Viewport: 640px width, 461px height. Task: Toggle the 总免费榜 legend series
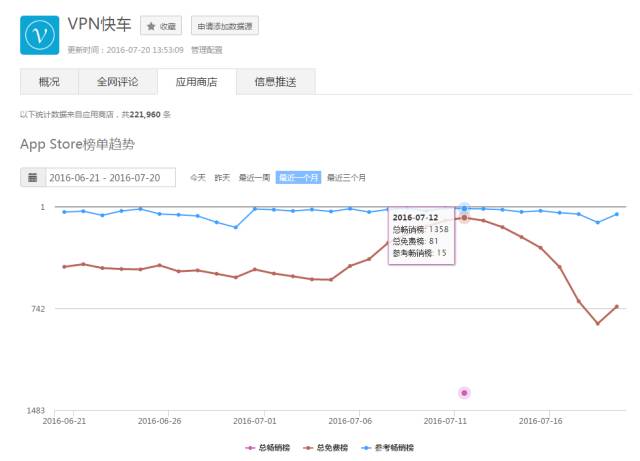325,448
